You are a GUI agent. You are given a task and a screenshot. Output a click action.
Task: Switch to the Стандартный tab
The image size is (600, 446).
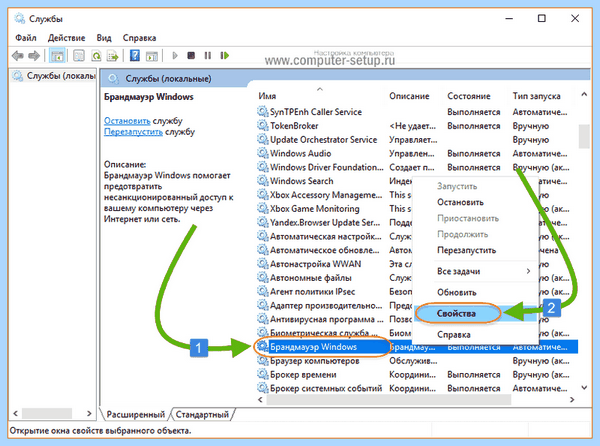[x=202, y=414]
